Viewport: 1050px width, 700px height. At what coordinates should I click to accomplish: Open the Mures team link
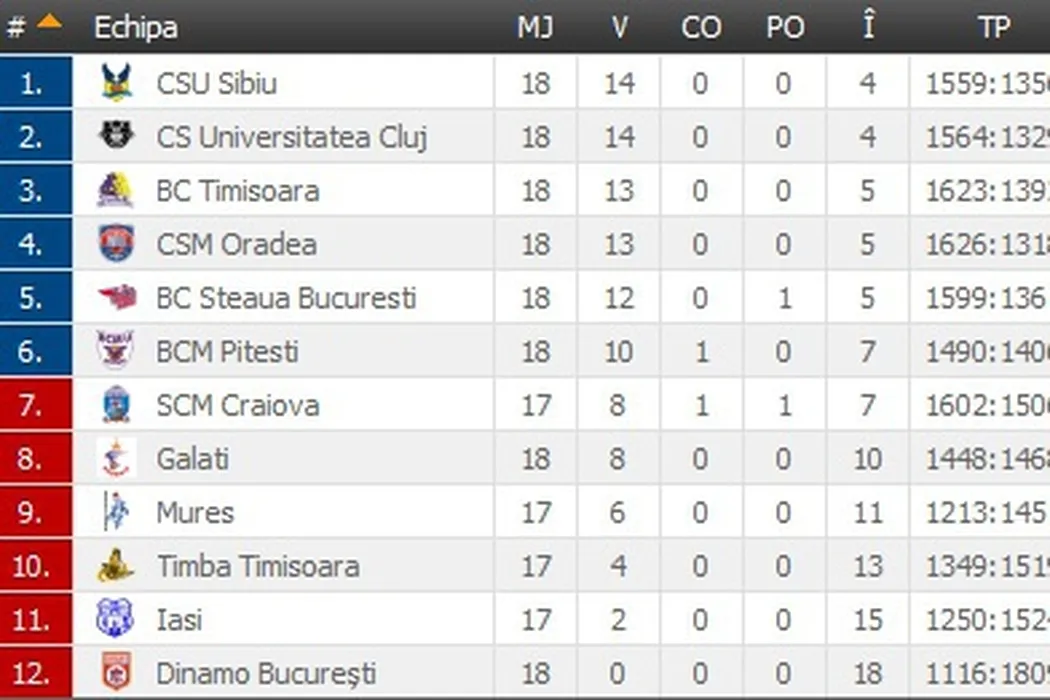[195, 513]
